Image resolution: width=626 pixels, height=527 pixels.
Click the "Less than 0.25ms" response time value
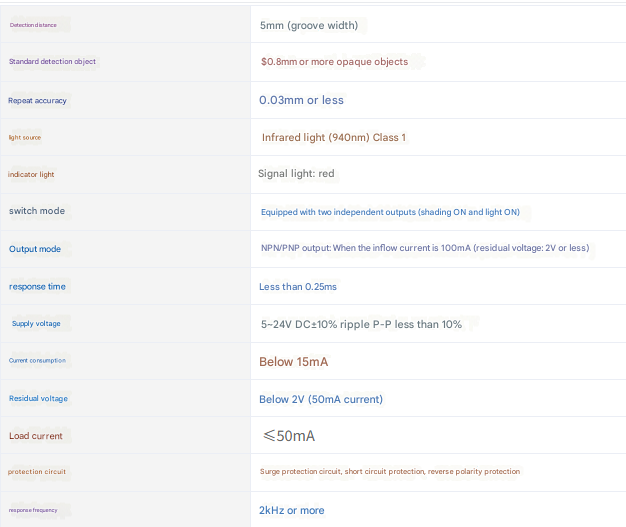click(298, 287)
